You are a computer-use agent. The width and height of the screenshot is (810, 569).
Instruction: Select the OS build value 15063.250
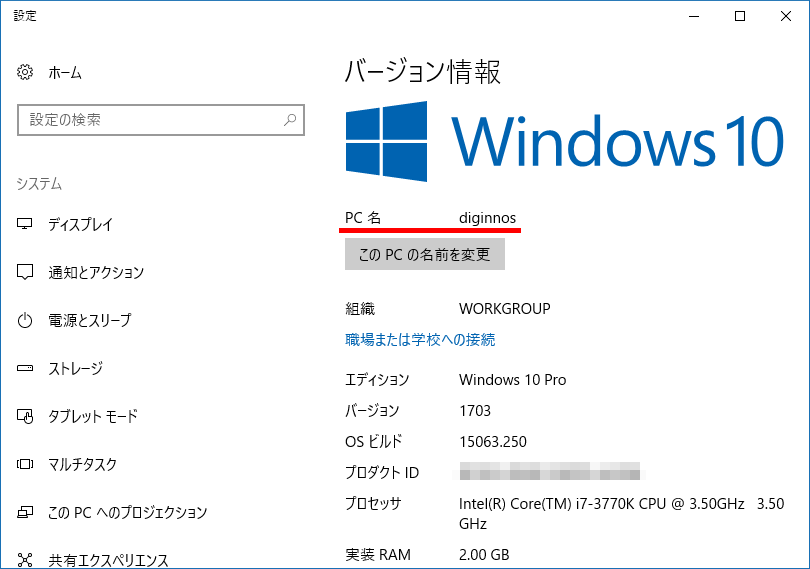point(493,442)
